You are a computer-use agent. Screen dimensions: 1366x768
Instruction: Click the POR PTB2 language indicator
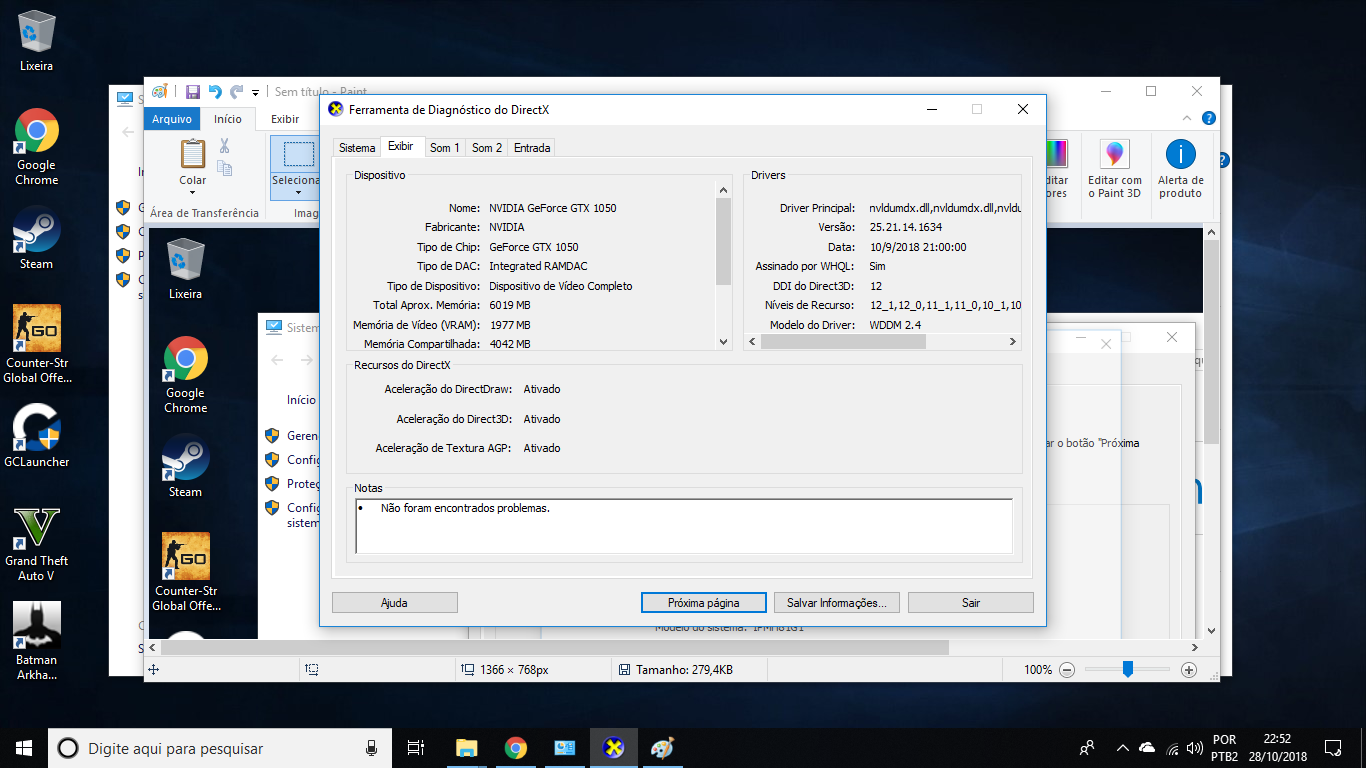tap(1224, 748)
